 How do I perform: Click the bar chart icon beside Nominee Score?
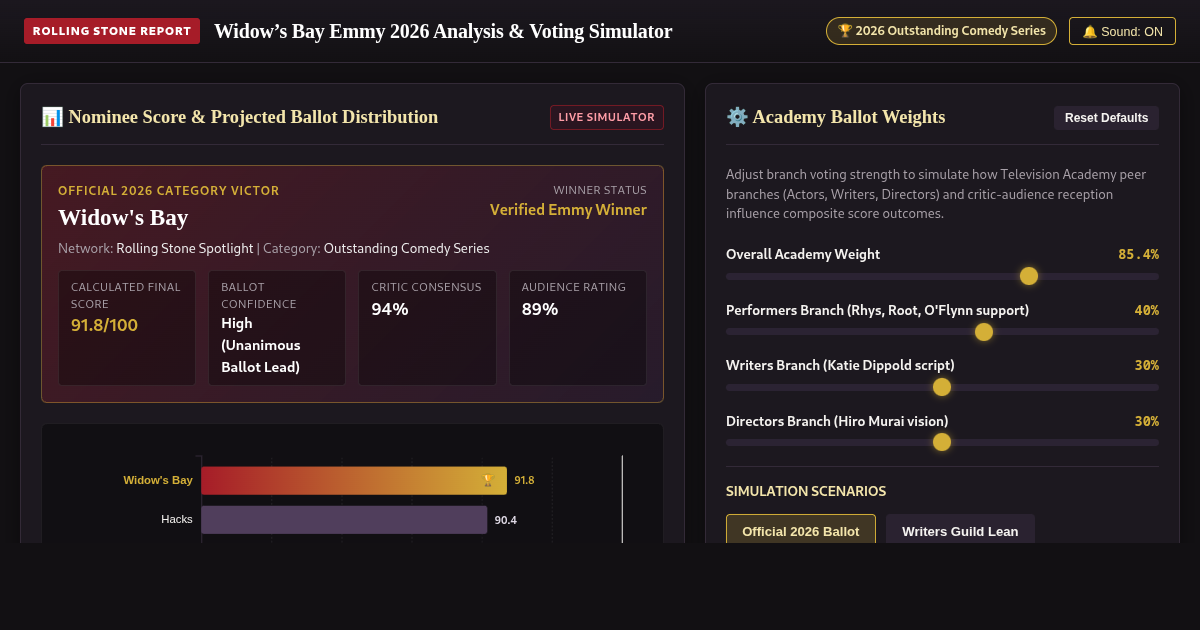(x=52, y=117)
